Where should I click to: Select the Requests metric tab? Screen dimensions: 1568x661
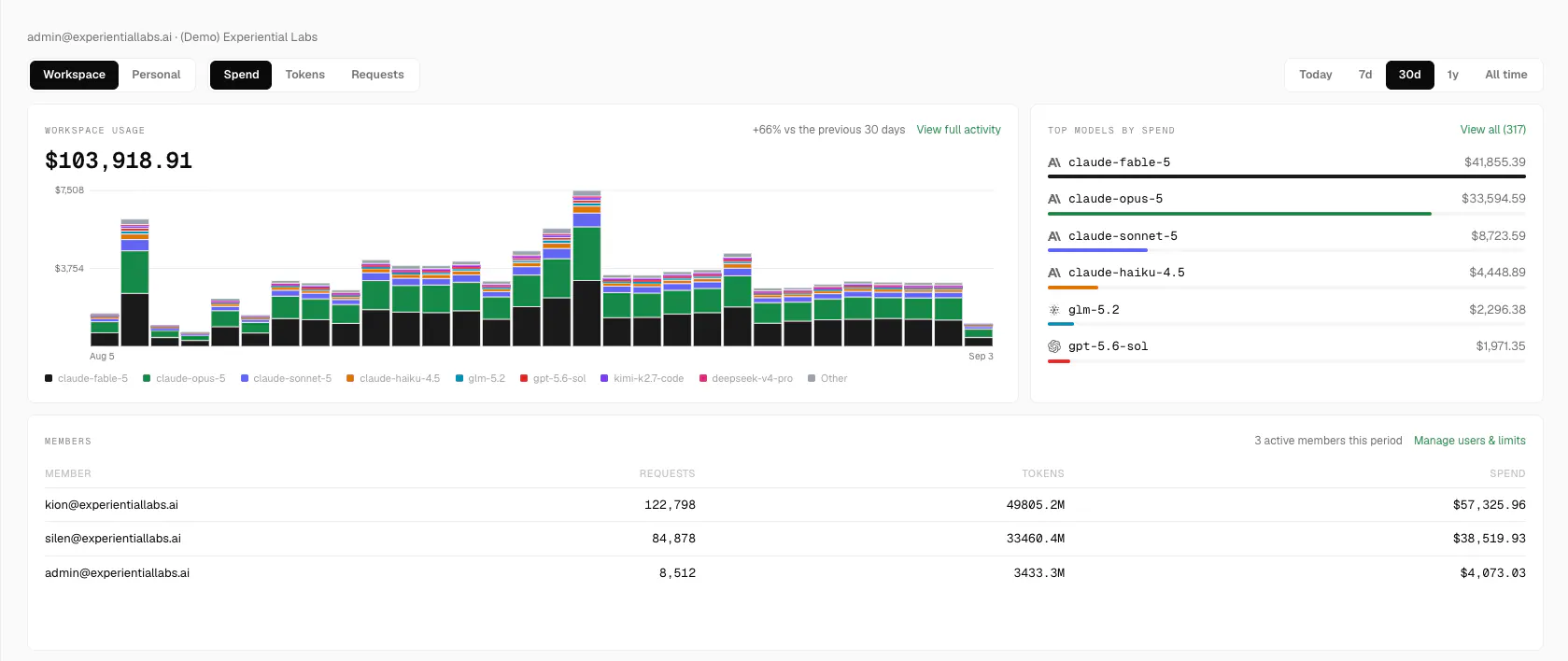[377, 75]
